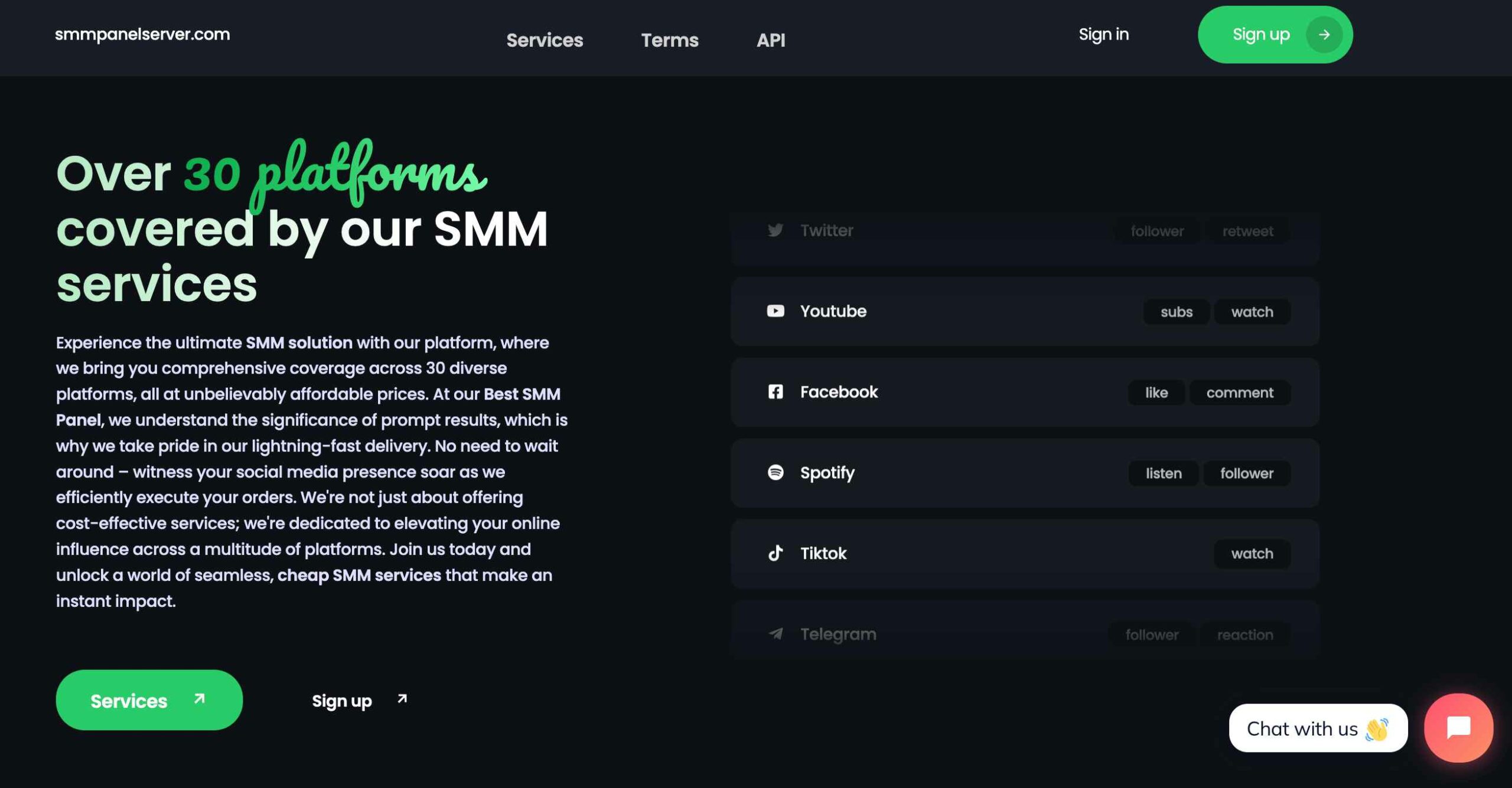This screenshot has height=788, width=1512.
Task: Click the Tiktok note icon
Action: click(775, 553)
